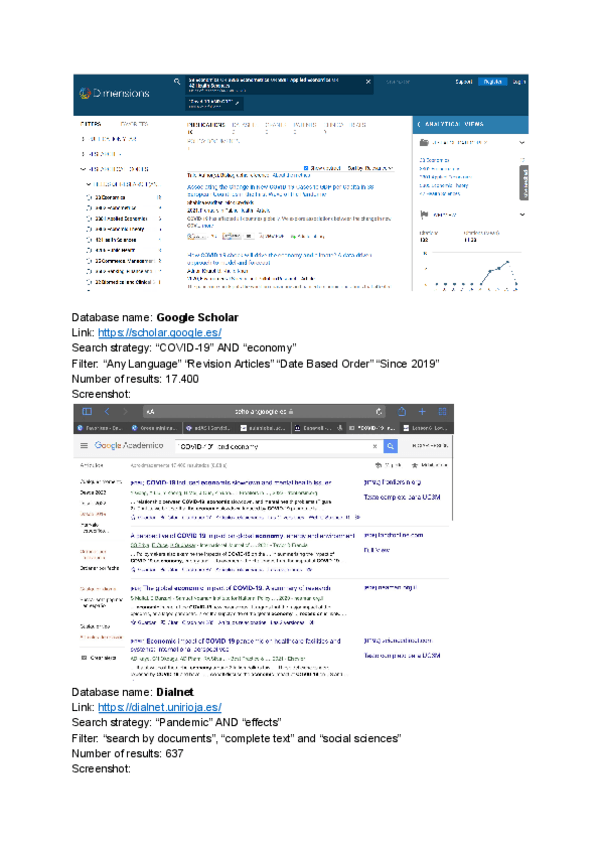Open My library with the star icon

430,465
